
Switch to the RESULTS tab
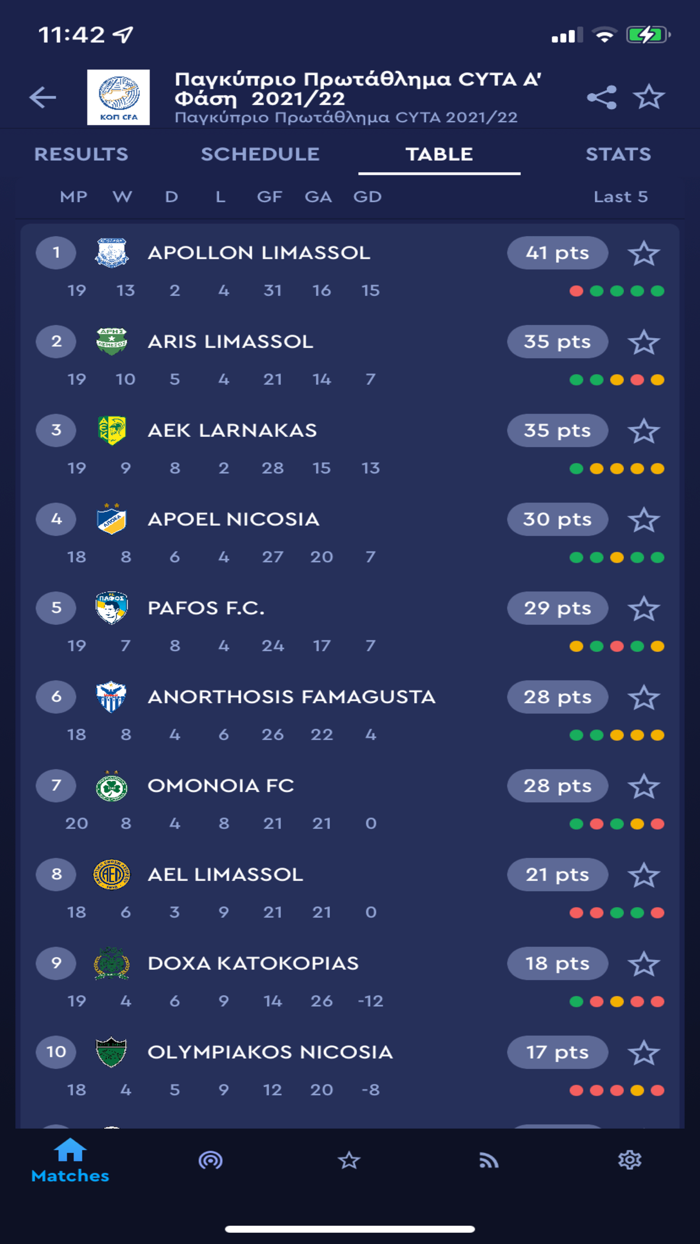[x=81, y=154]
